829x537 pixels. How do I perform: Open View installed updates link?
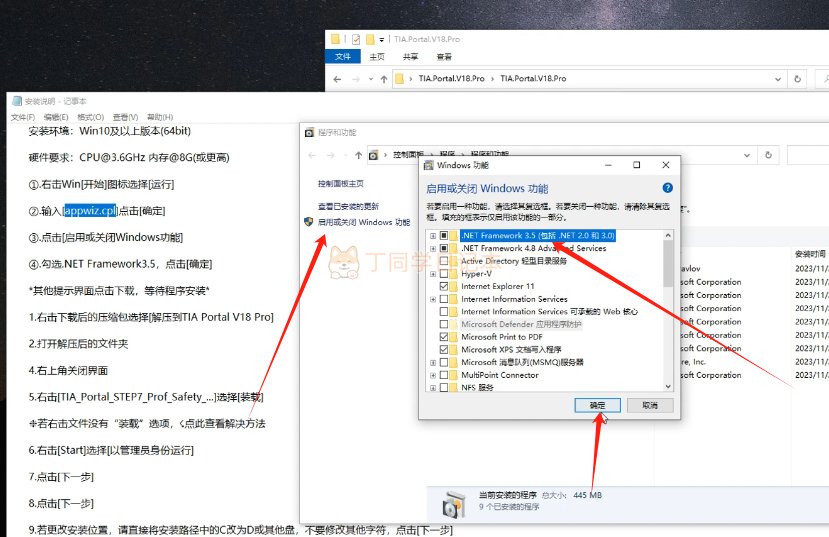click(x=348, y=206)
